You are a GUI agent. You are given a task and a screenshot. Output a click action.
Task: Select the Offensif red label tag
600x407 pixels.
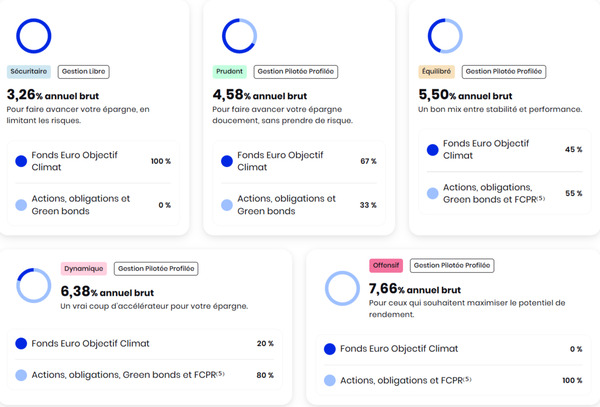pyautogui.click(x=386, y=265)
